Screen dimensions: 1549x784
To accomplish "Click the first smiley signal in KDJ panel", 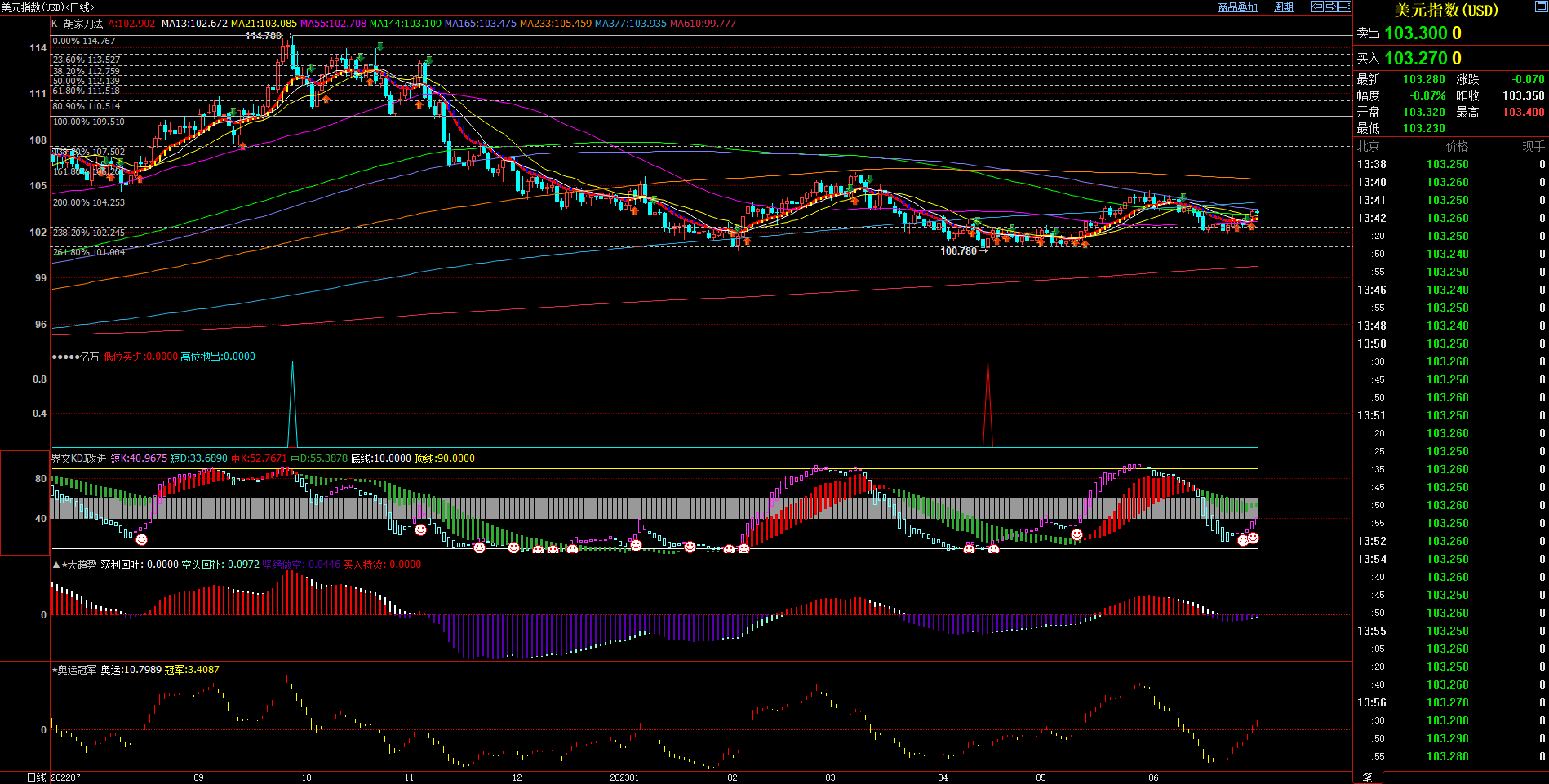I will [141, 539].
